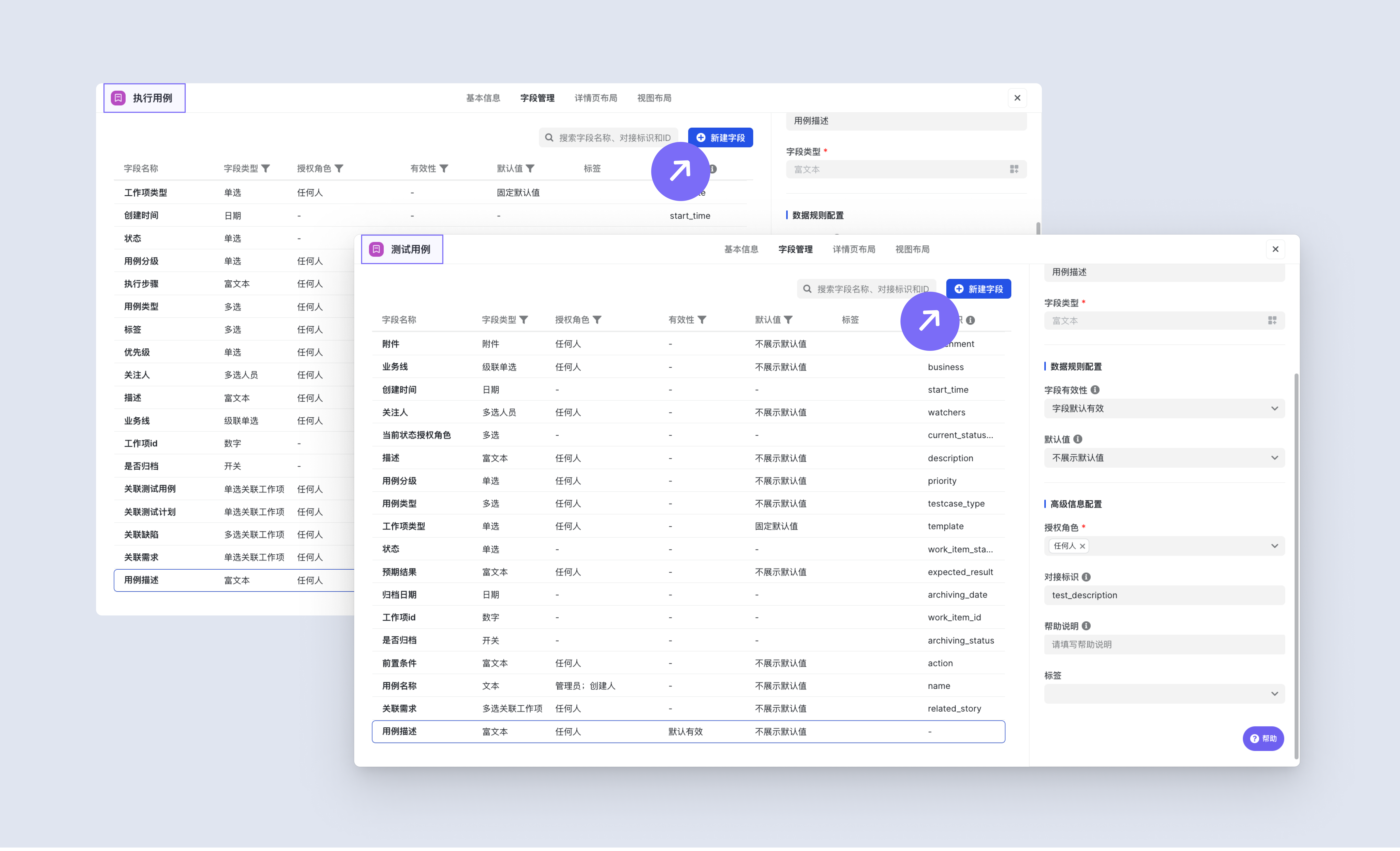Image resolution: width=1400 pixels, height=851 pixels.
Task: Select the 关联测试计划 row in 执行用例 table
Action: tap(234, 512)
